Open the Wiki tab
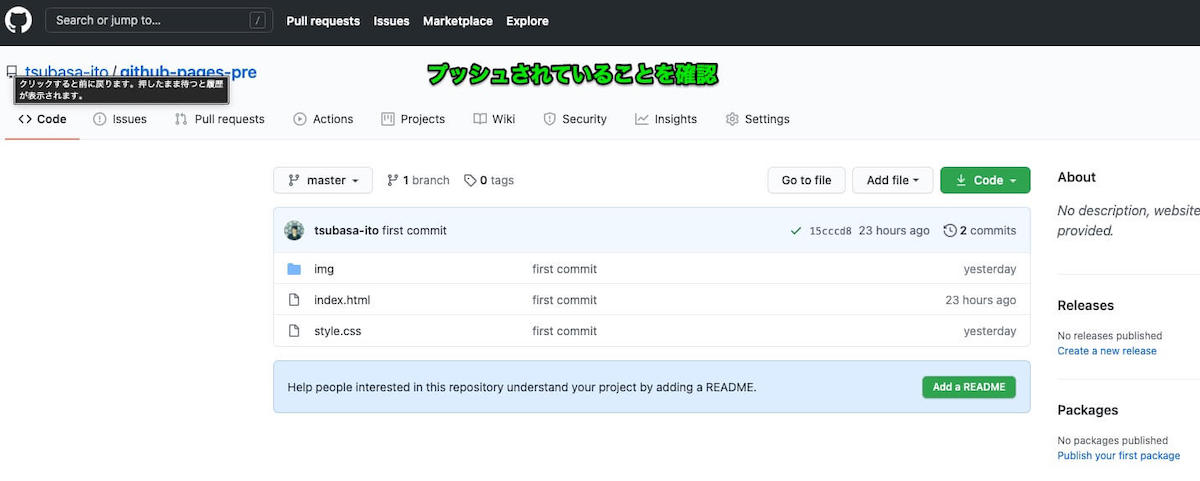1200x481 pixels. [x=494, y=119]
